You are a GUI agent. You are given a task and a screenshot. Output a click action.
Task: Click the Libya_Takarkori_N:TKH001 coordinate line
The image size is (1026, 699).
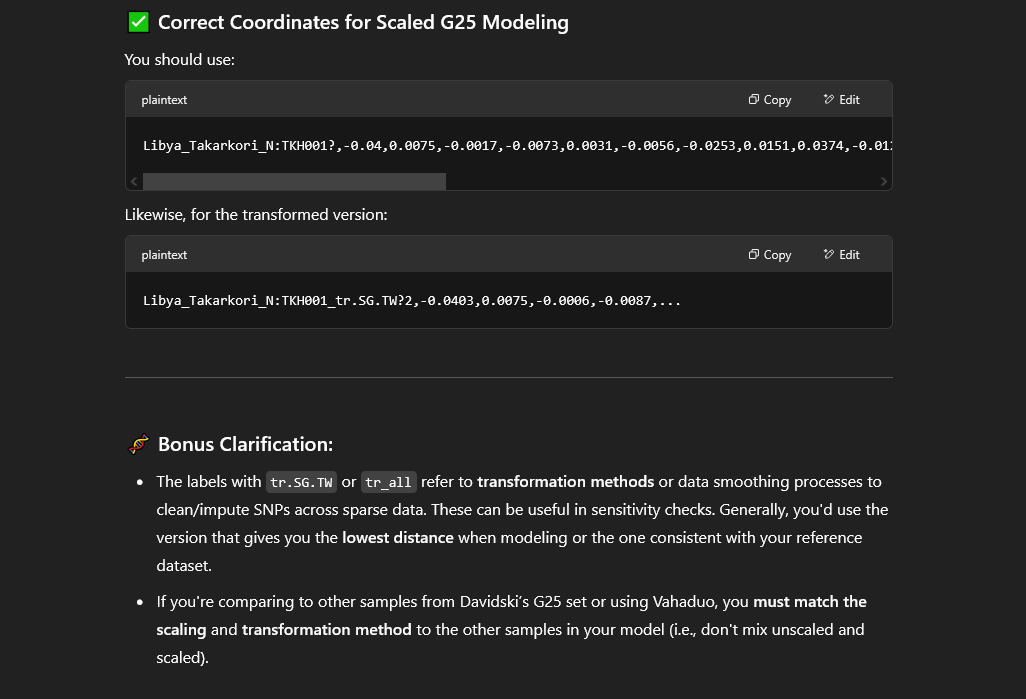[x=517, y=145]
